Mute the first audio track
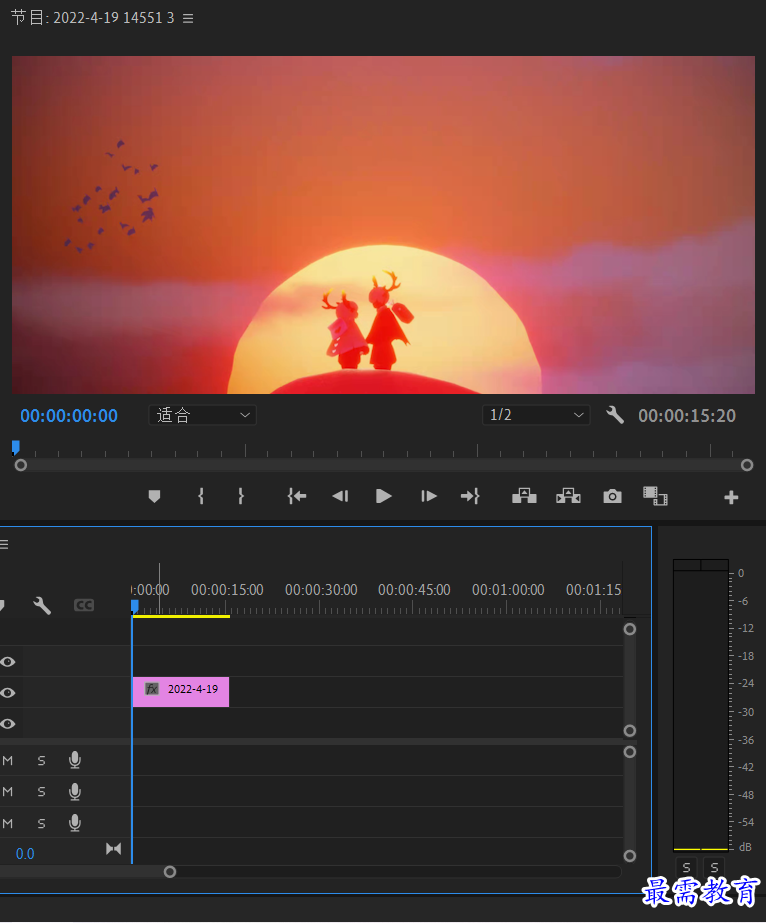 pyautogui.click(x=8, y=761)
